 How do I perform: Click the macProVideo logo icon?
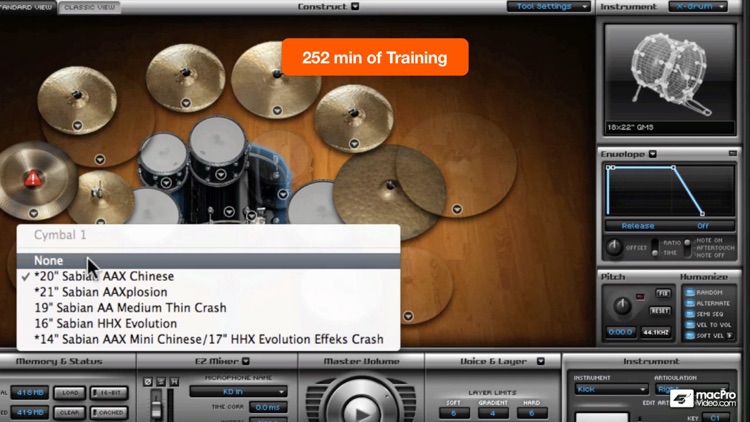(681, 398)
